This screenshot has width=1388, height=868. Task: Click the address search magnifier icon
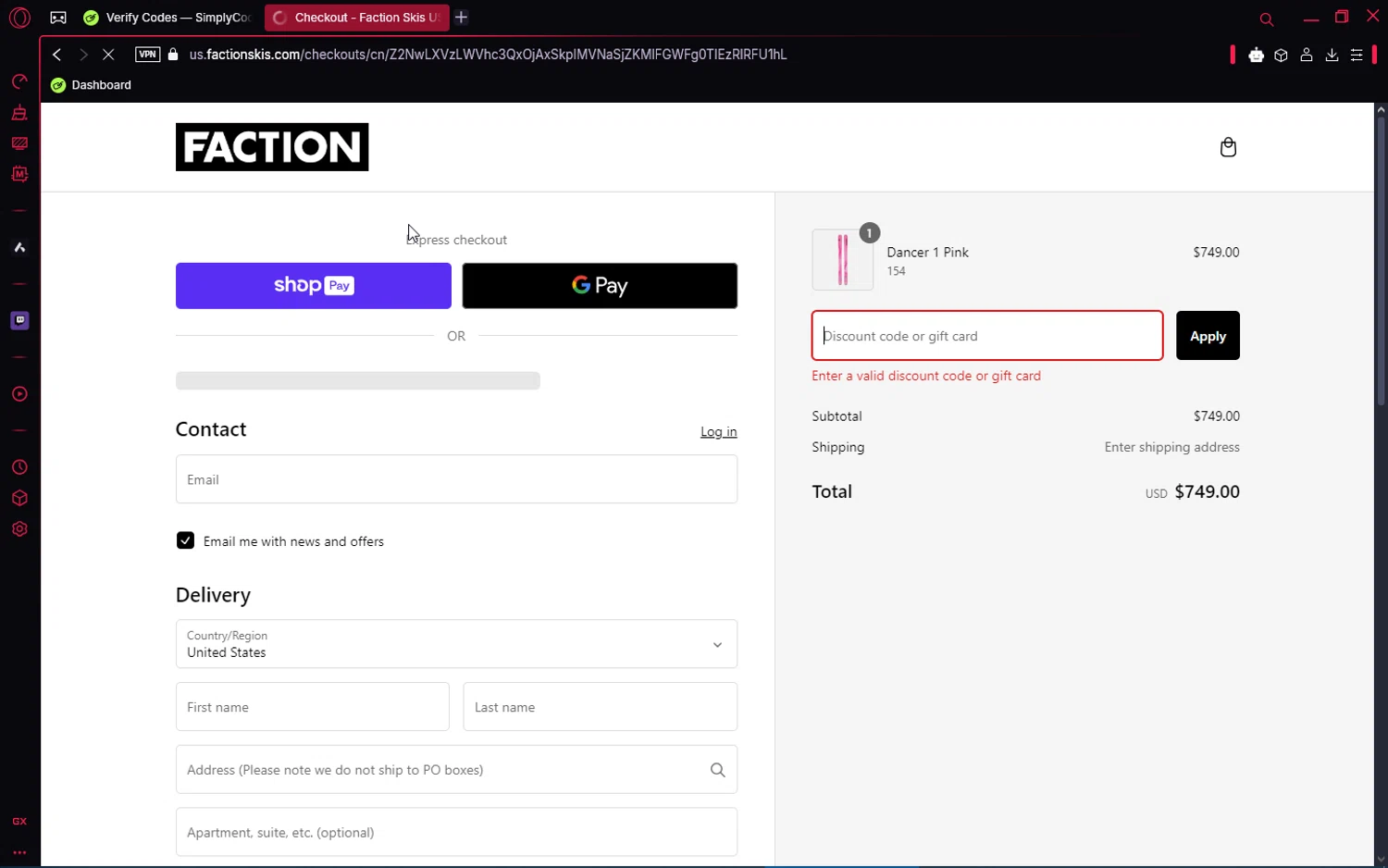717,770
